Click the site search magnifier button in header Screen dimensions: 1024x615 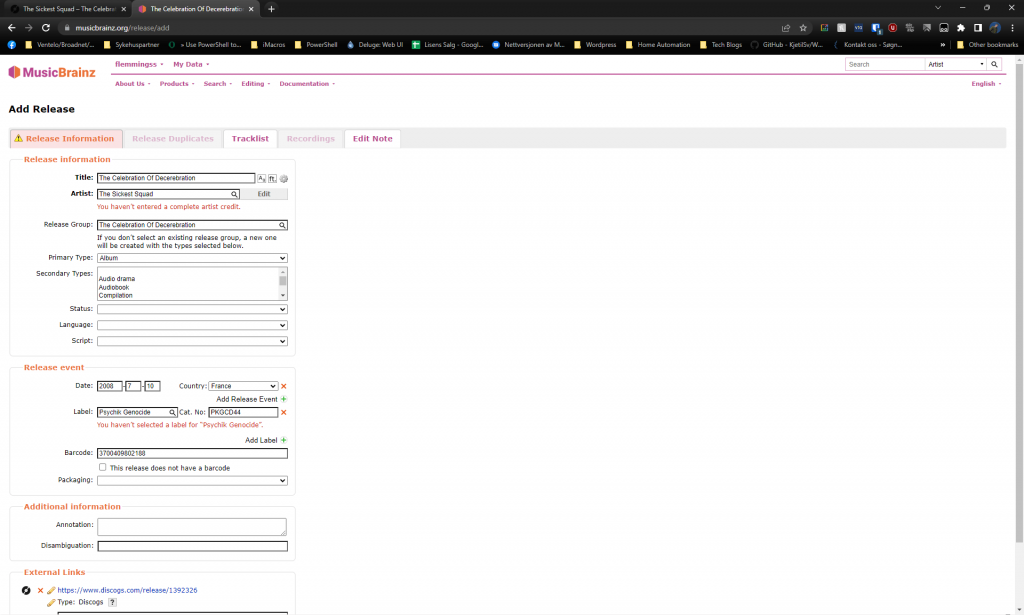994,64
